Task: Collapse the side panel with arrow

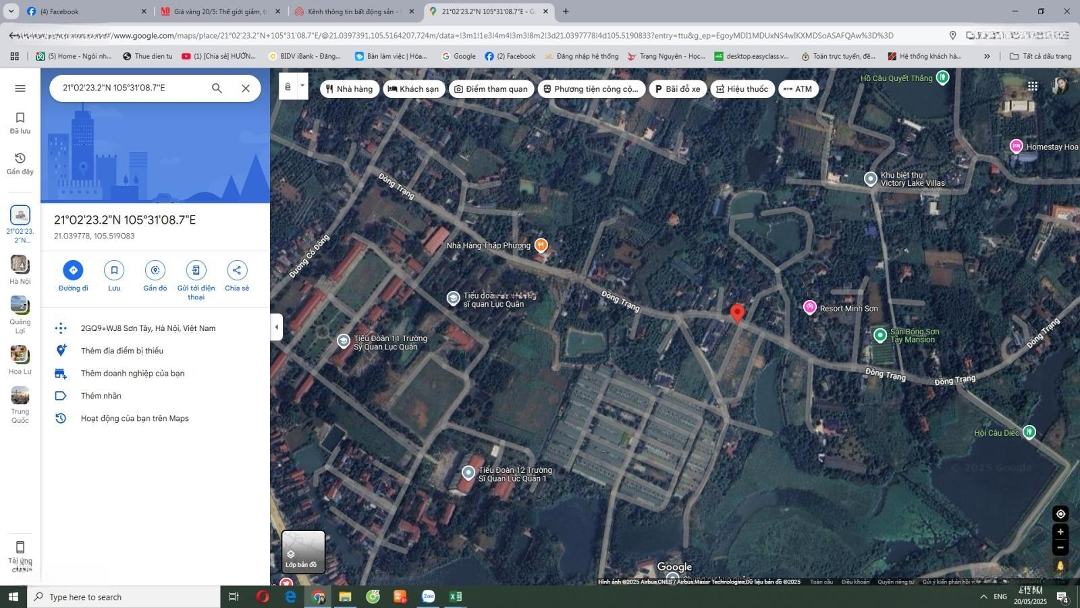Action: (276, 326)
